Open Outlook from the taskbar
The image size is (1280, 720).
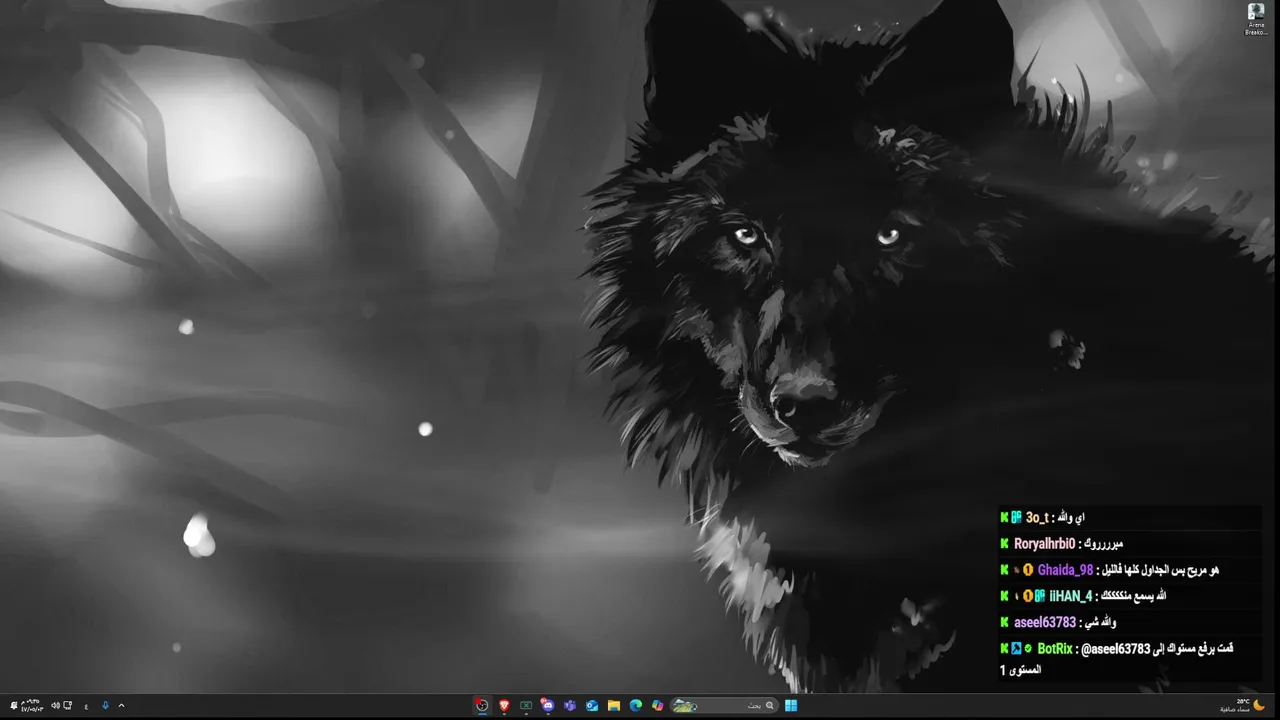pos(592,705)
